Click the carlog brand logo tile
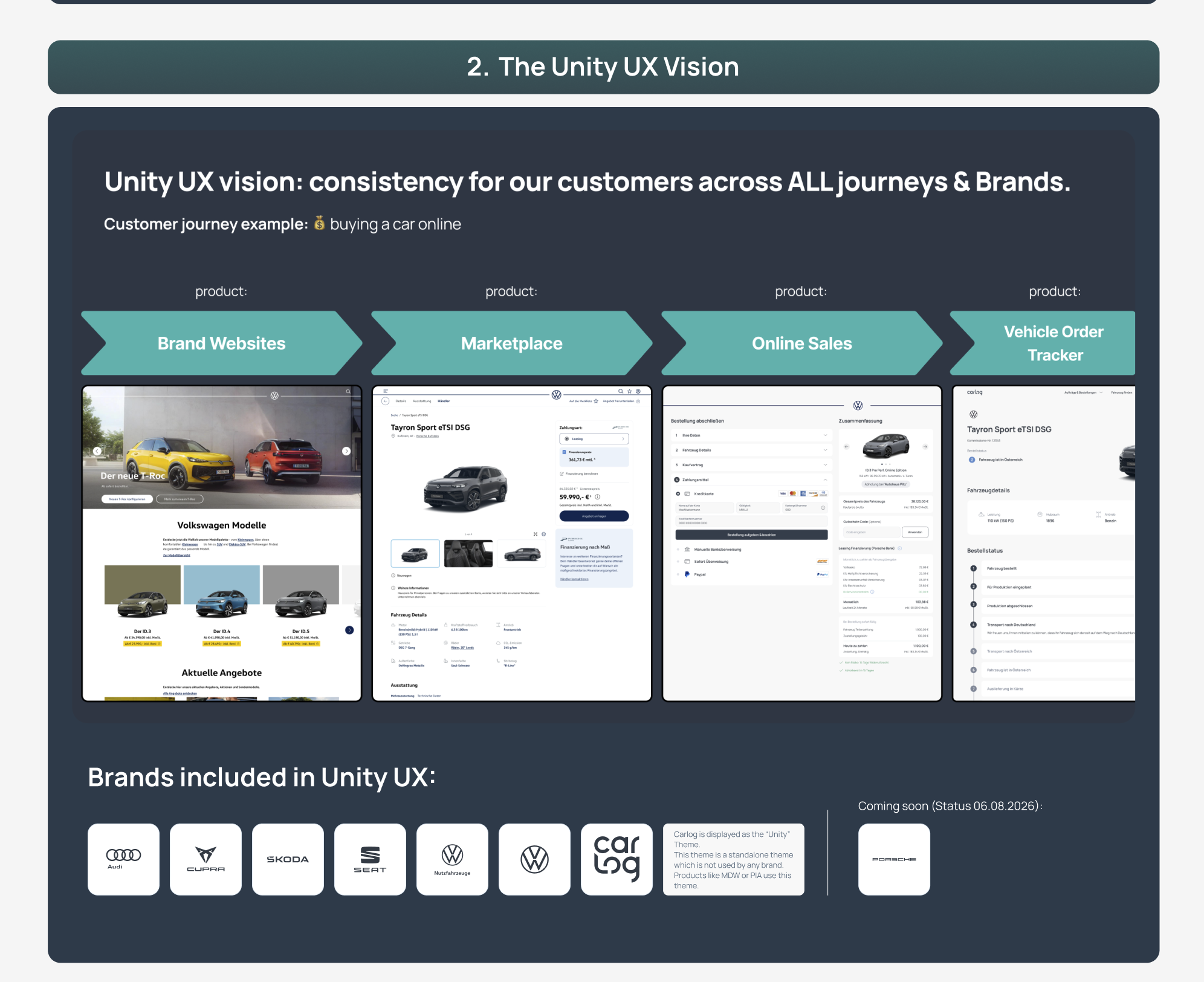The image size is (1204, 982). 617,859
